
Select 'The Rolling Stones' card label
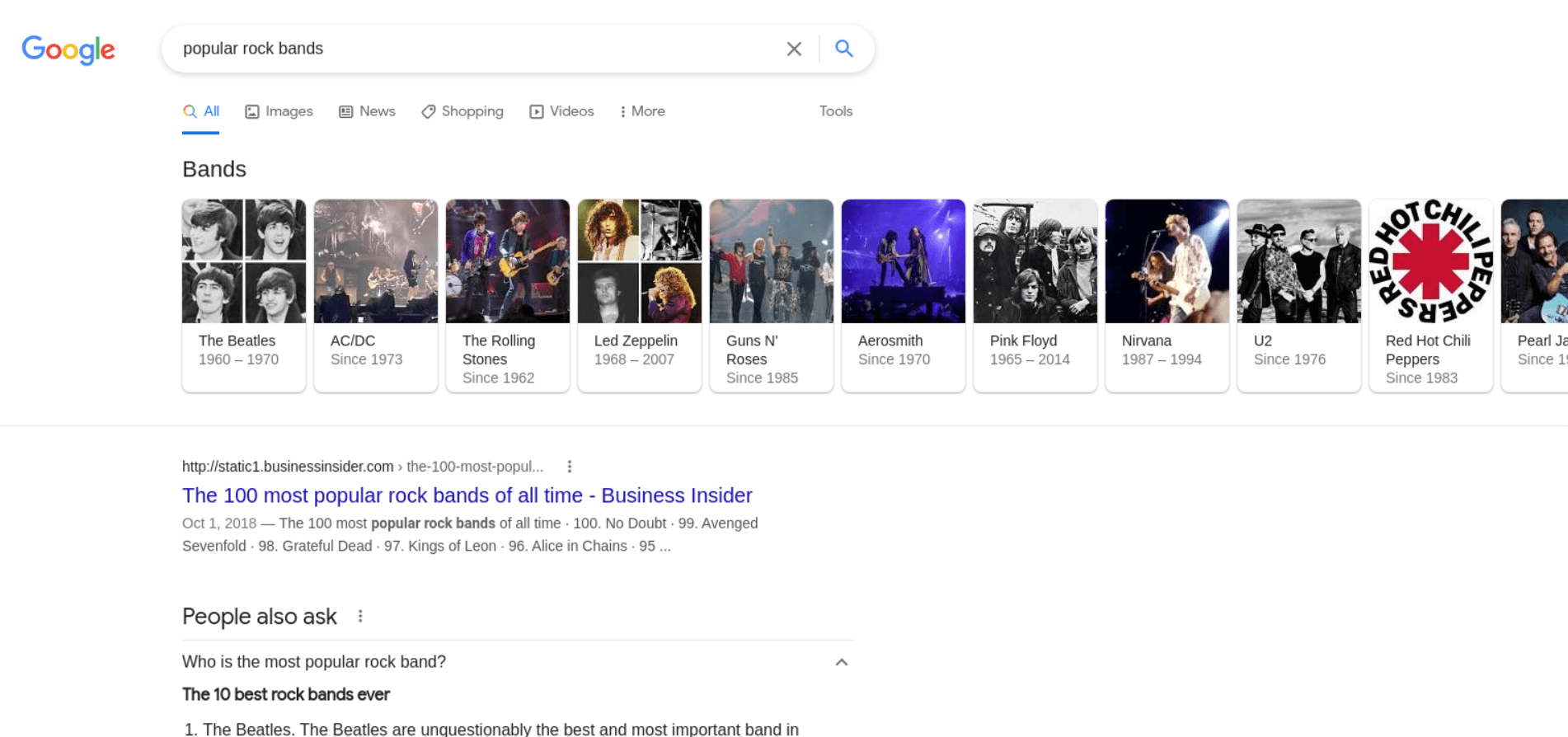499,350
